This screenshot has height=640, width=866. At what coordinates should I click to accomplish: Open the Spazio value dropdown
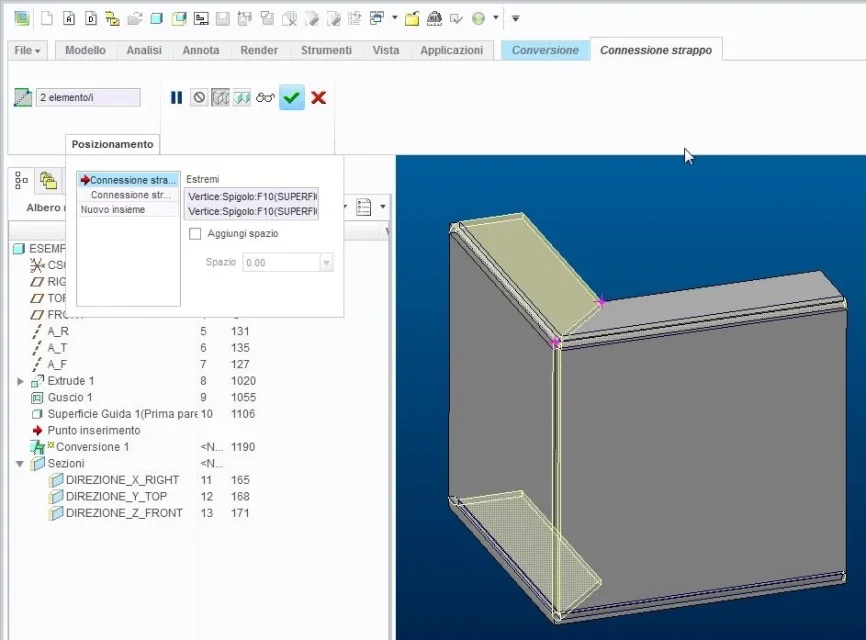tap(326, 262)
